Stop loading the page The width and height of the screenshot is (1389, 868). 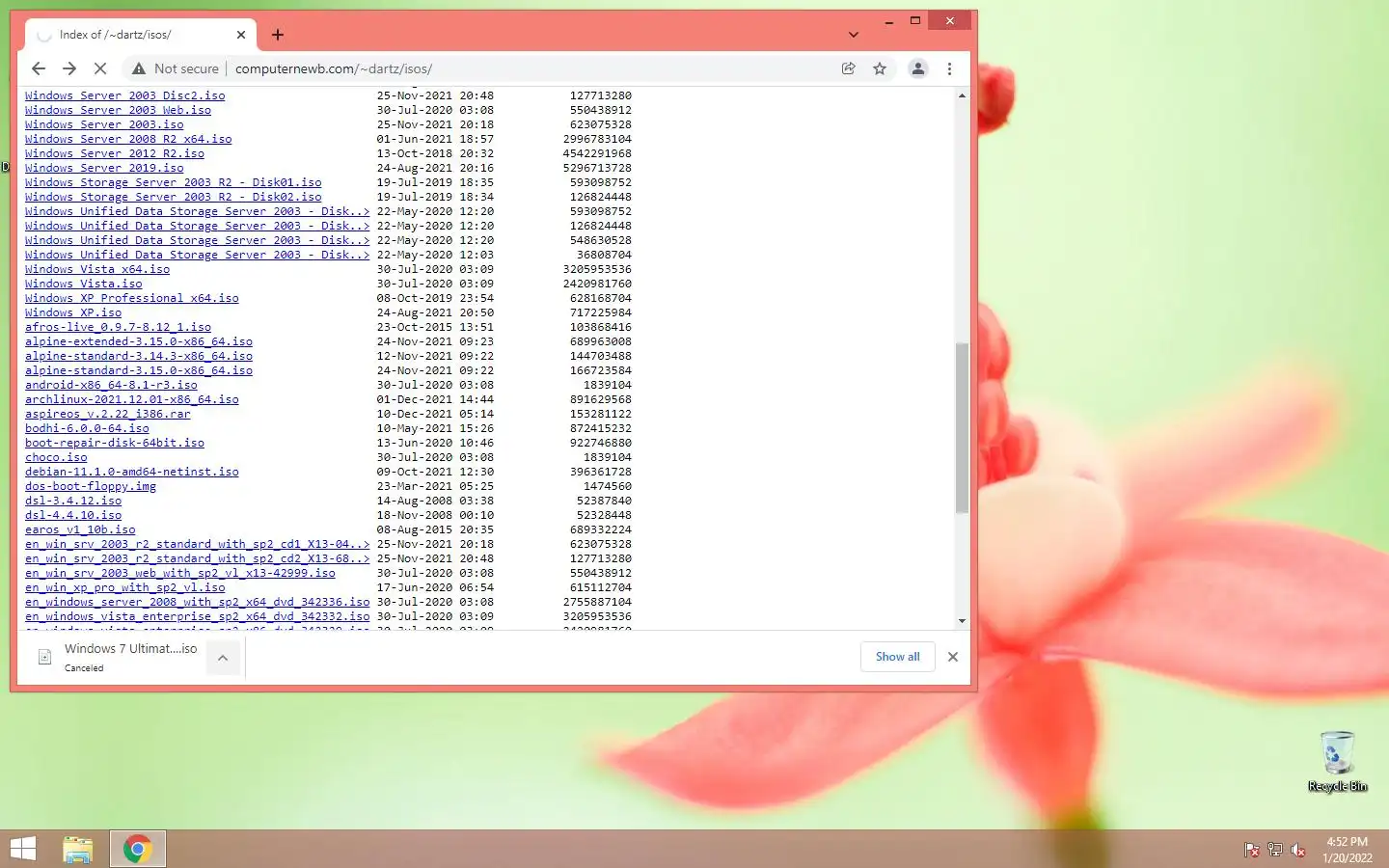click(x=100, y=68)
